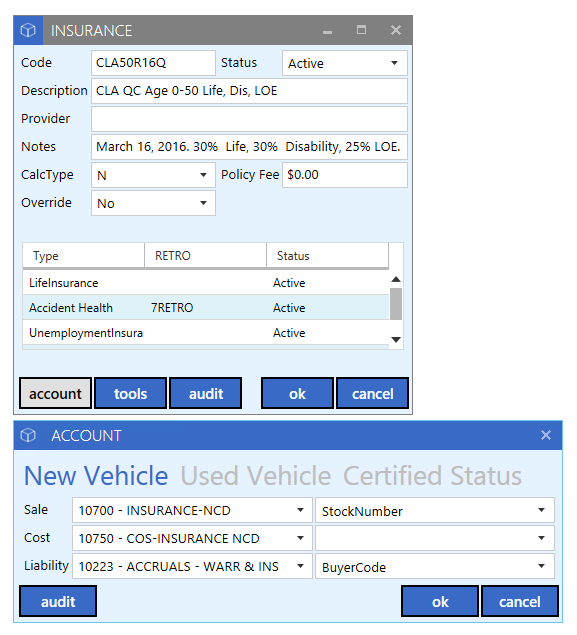Click the tools button
Image resolution: width=577 pixels, height=635 pixels.
pyautogui.click(x=130, y=393)
